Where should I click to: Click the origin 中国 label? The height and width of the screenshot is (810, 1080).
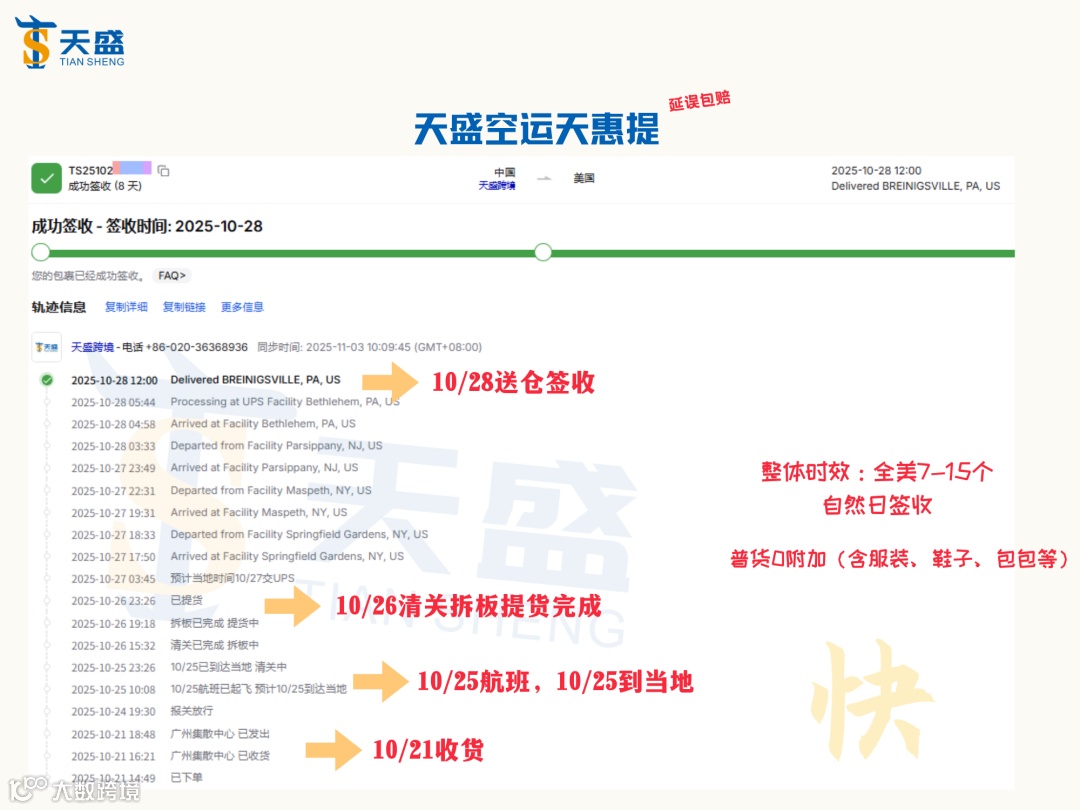pyautogui.click(x=504, y=172)
